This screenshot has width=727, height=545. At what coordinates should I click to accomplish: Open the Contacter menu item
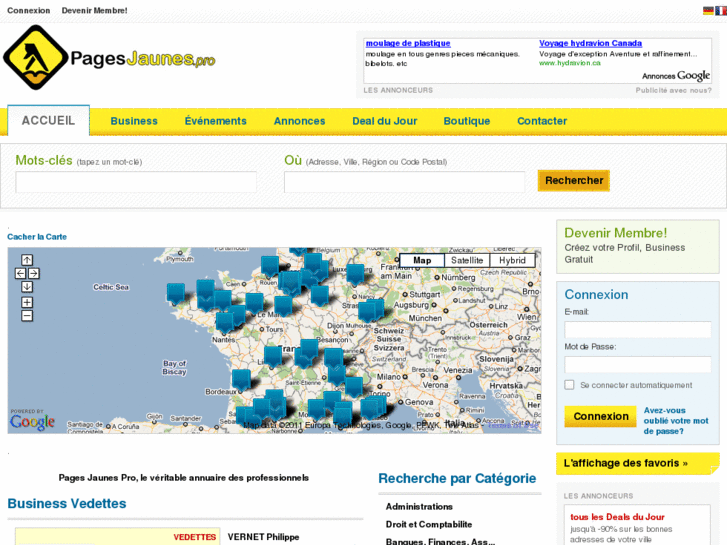(542, 121)
